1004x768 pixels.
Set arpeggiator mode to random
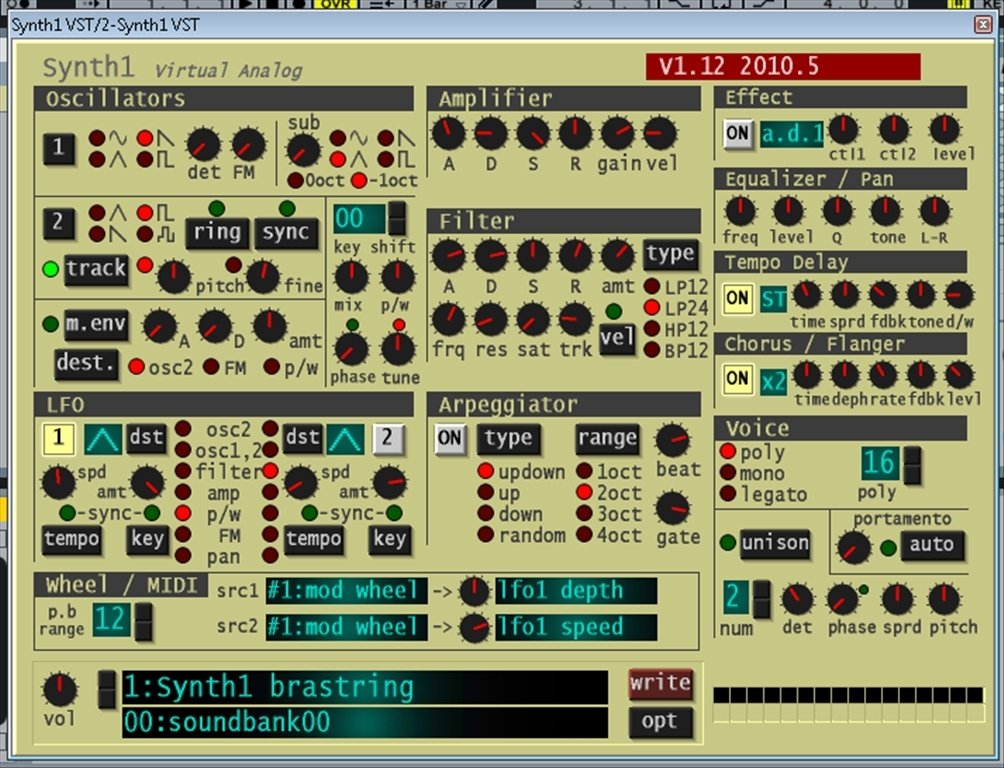point(486,534)
